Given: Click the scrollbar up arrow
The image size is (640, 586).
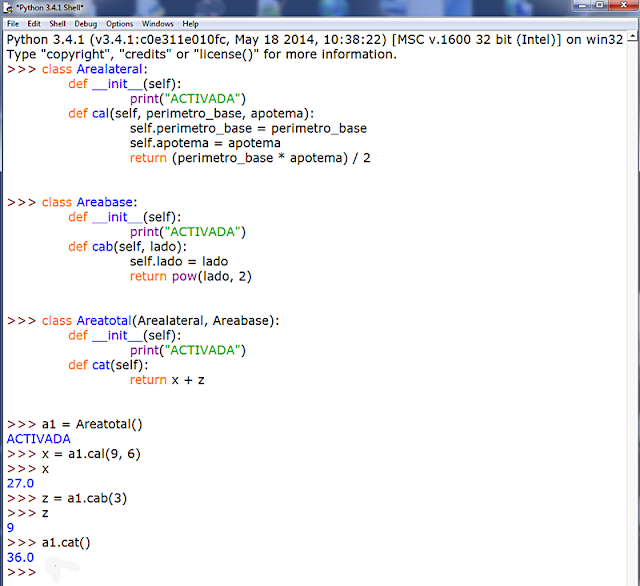Looking at the screenshot, I should click(632, 37).
